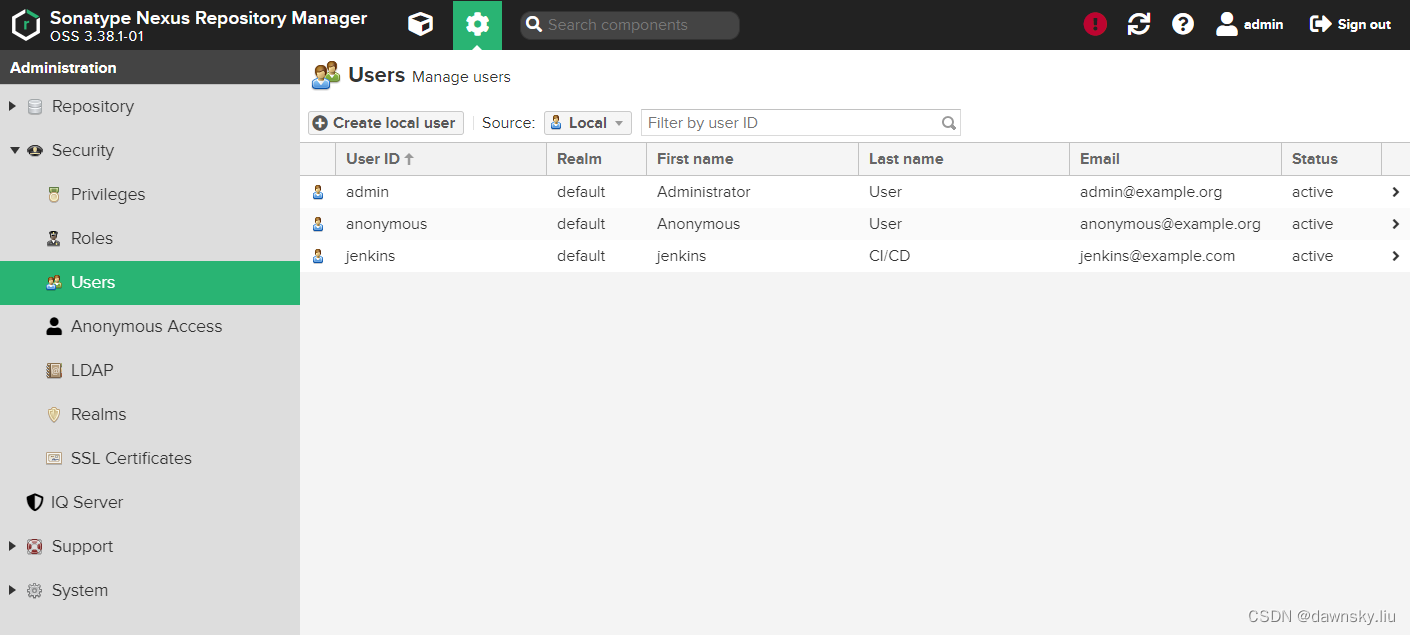Image resolution: width=1410 pixels, height=635 pixels.
Task: Click the user icon beside jenkins
Action: (318, 256)
